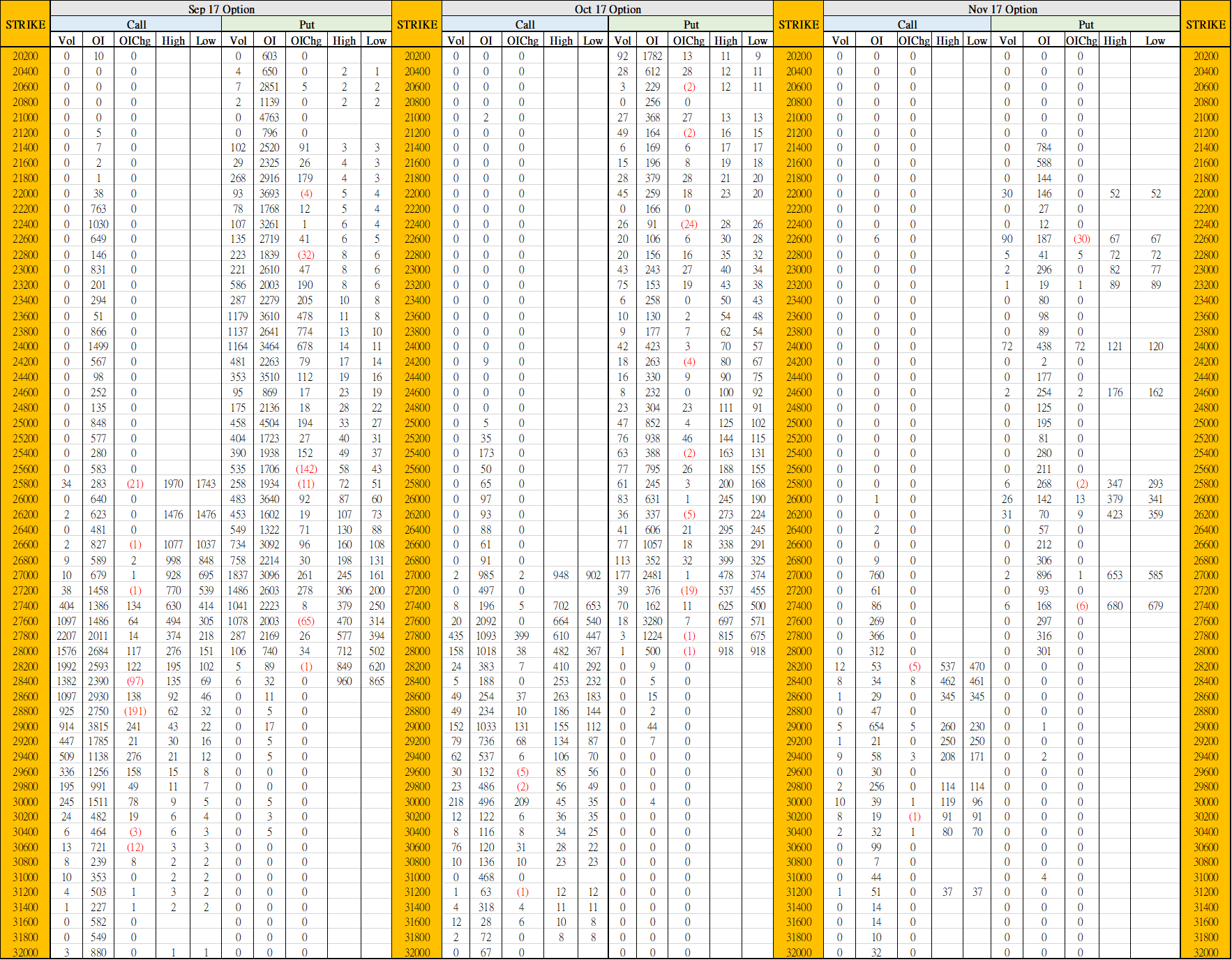The height and width of the screenshot is (960, 1232).
Task: Click the leftmost STRIKE column header
Action: [x=25, y=24]
